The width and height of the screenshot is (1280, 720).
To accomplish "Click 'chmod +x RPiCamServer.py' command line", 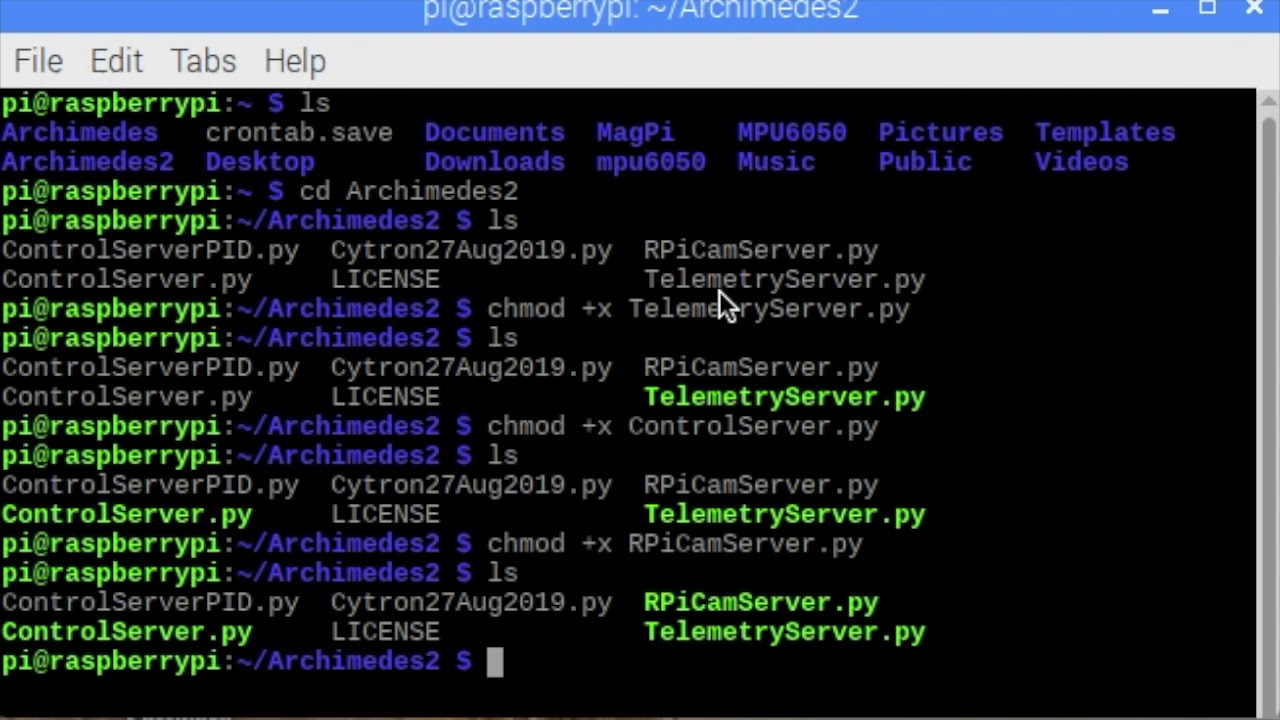I will pyautogui.click(x=674, y=544).
